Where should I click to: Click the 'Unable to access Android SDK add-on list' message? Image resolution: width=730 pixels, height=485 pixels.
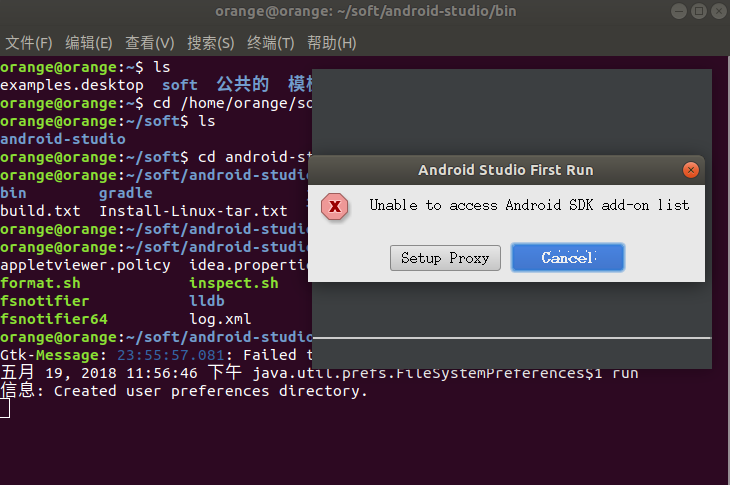(x=529, y=205)
